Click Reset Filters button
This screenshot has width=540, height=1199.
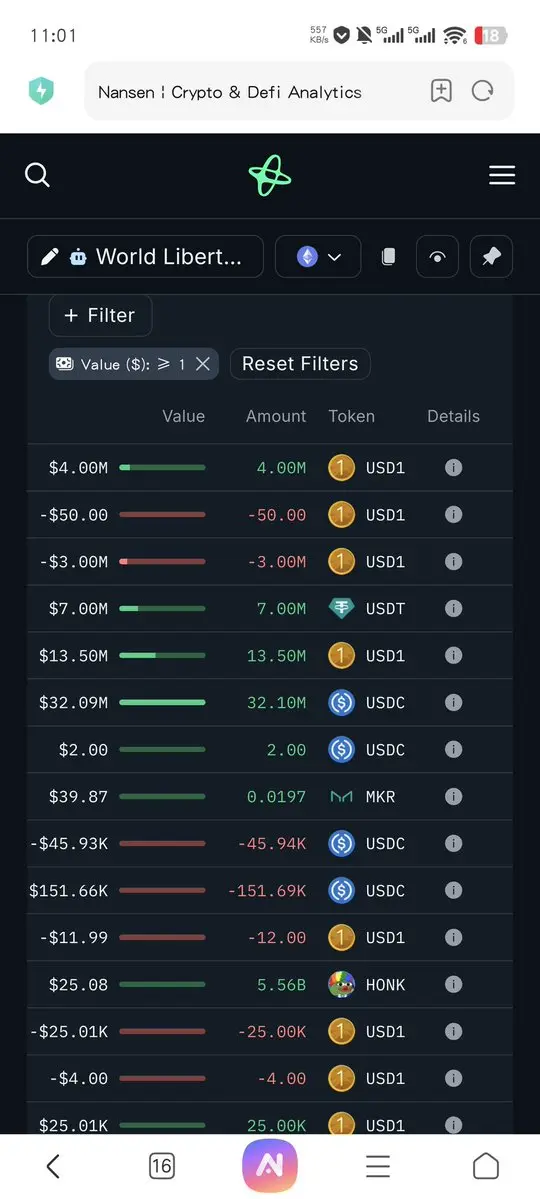click(300, 364)
